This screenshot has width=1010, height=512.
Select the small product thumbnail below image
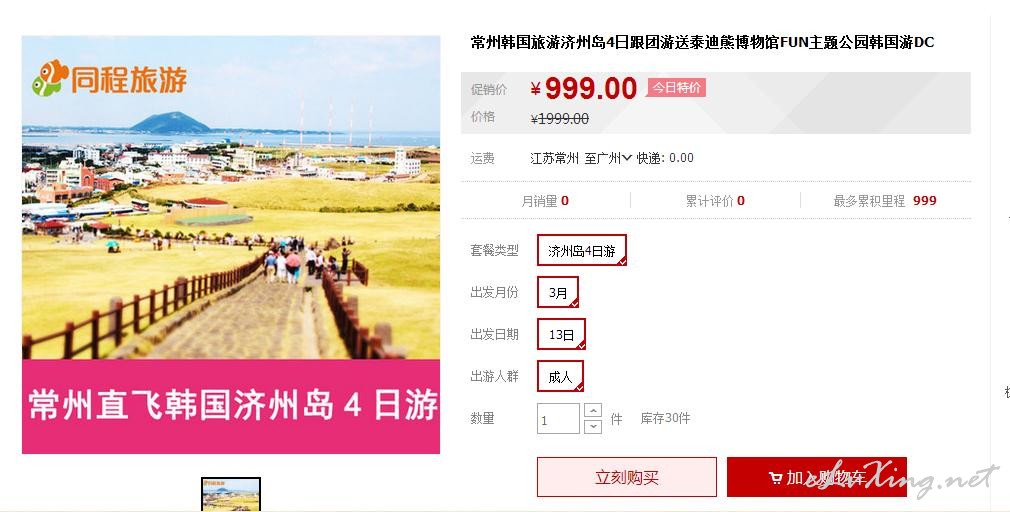pyautogui.click(x=231, y=495)
